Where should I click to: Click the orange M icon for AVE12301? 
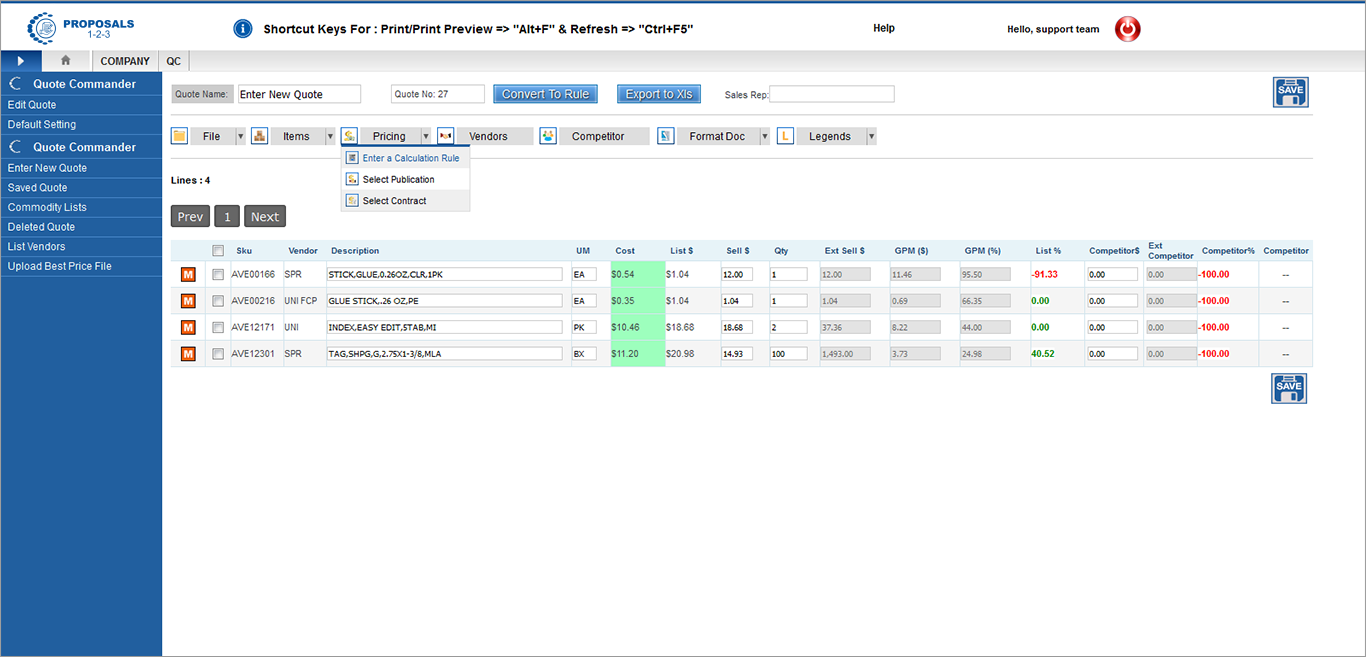(188, 354)
